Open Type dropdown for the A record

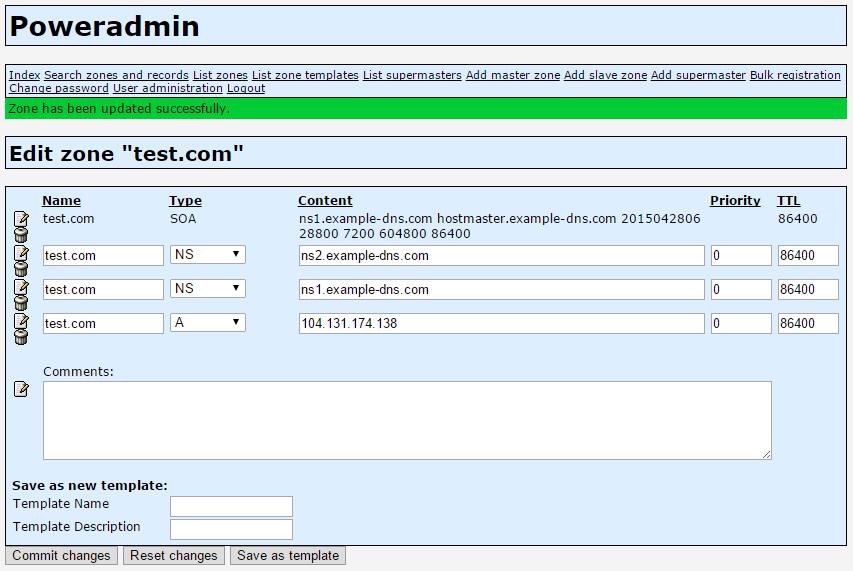[208, 322]
